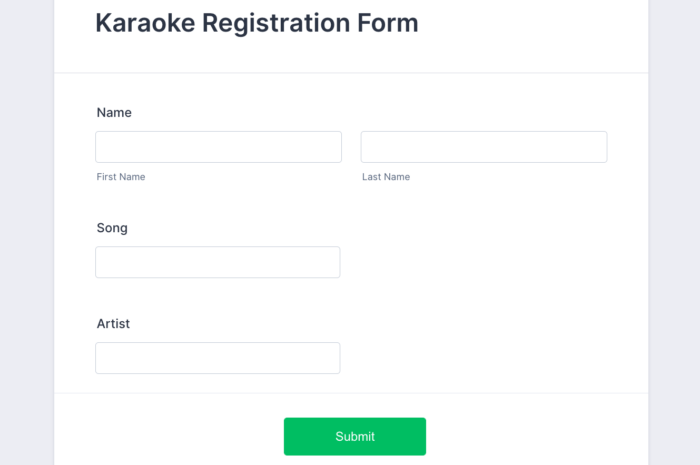Focus the Last Name text box
The width and height of the screenshot is (700, 465).
[x=484, y=147]
